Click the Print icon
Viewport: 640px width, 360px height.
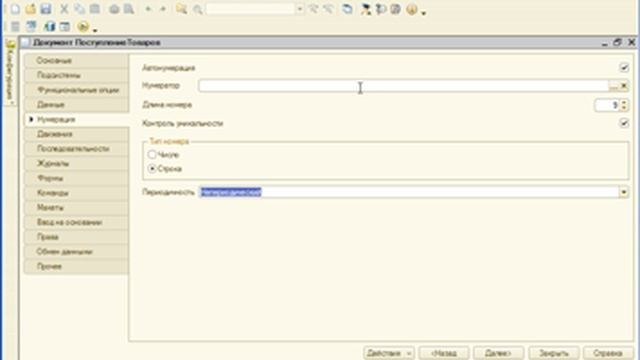(x=114, y=9)
